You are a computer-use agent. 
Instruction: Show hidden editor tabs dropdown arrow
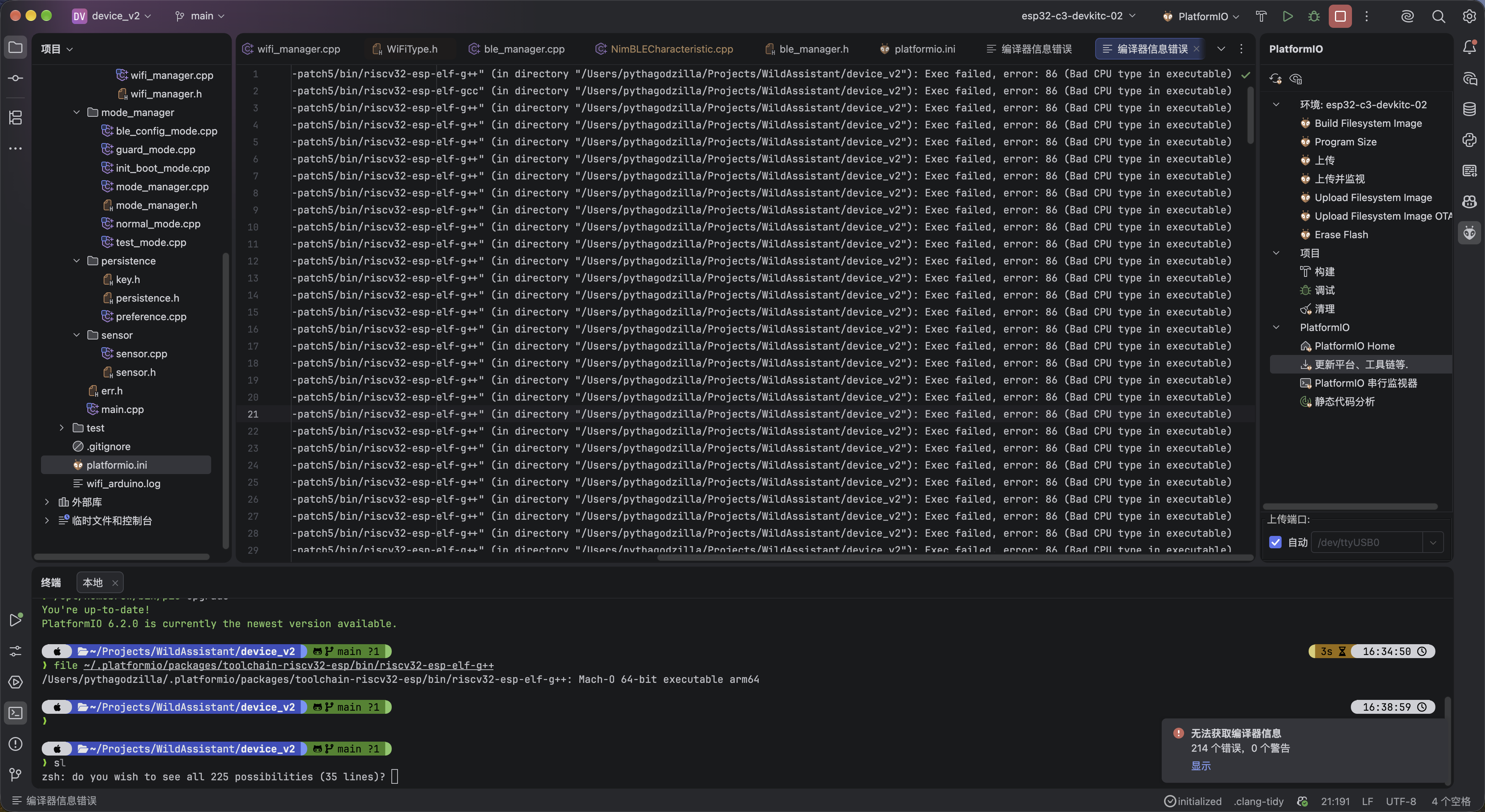coord(1220,49)
